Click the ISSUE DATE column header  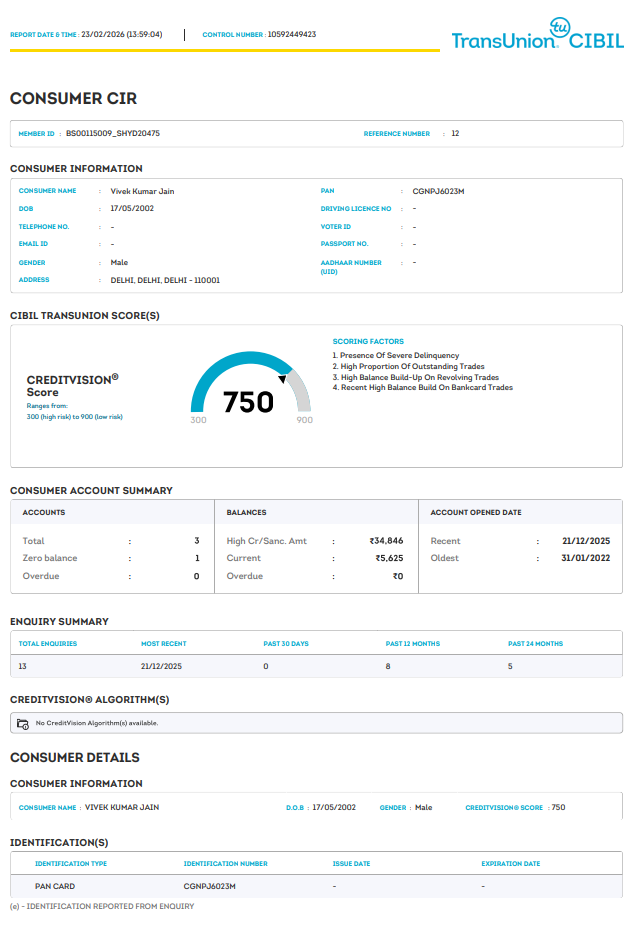pos(352,864)
